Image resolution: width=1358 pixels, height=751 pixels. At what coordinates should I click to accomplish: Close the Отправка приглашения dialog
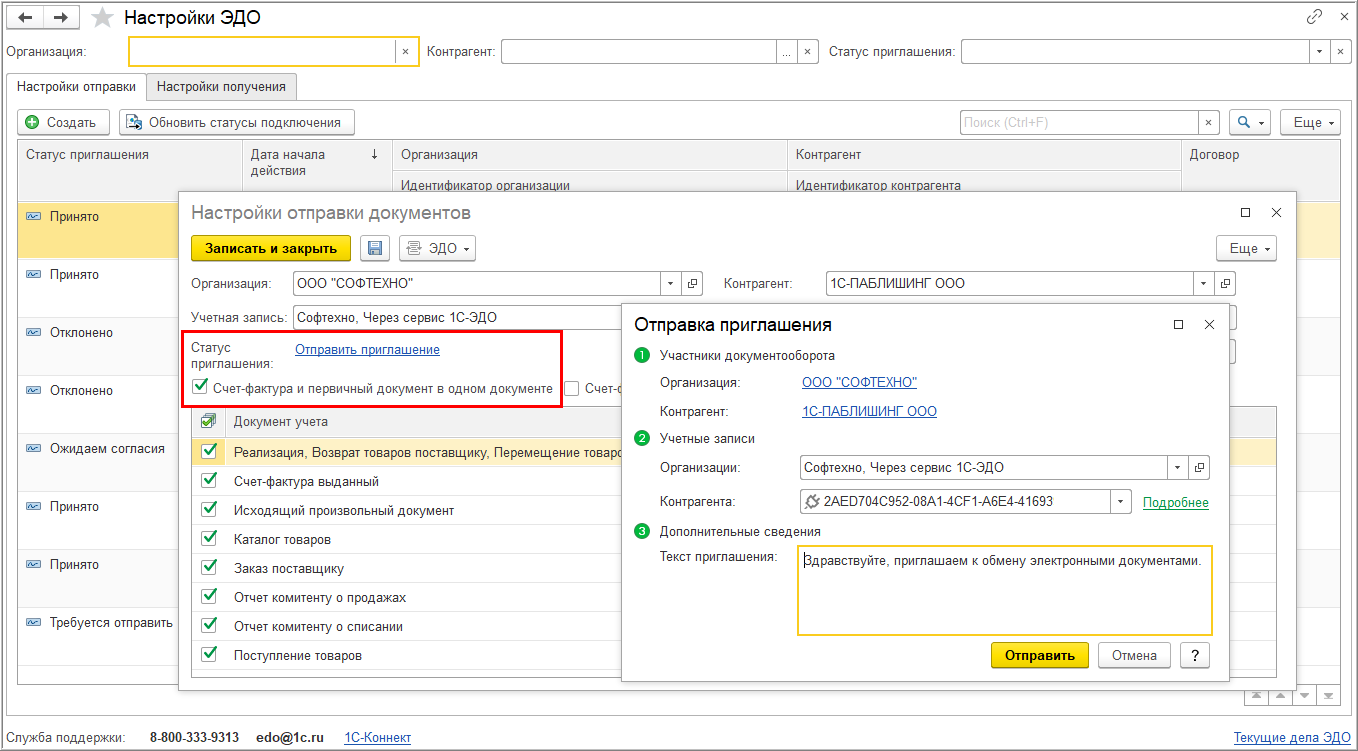click(x=1209, y=325)
